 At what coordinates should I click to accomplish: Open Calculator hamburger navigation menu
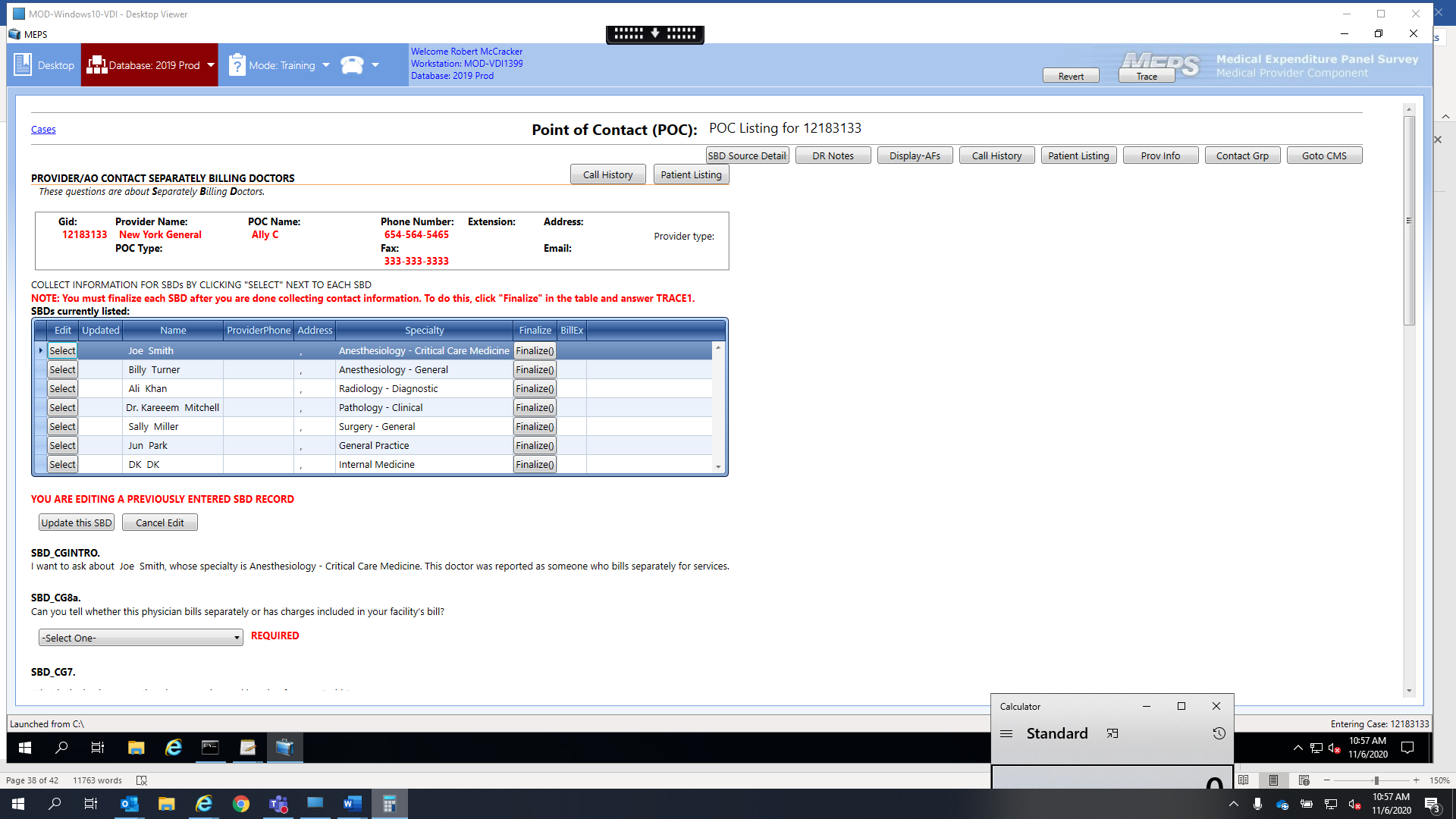(x=1006, y=733)
